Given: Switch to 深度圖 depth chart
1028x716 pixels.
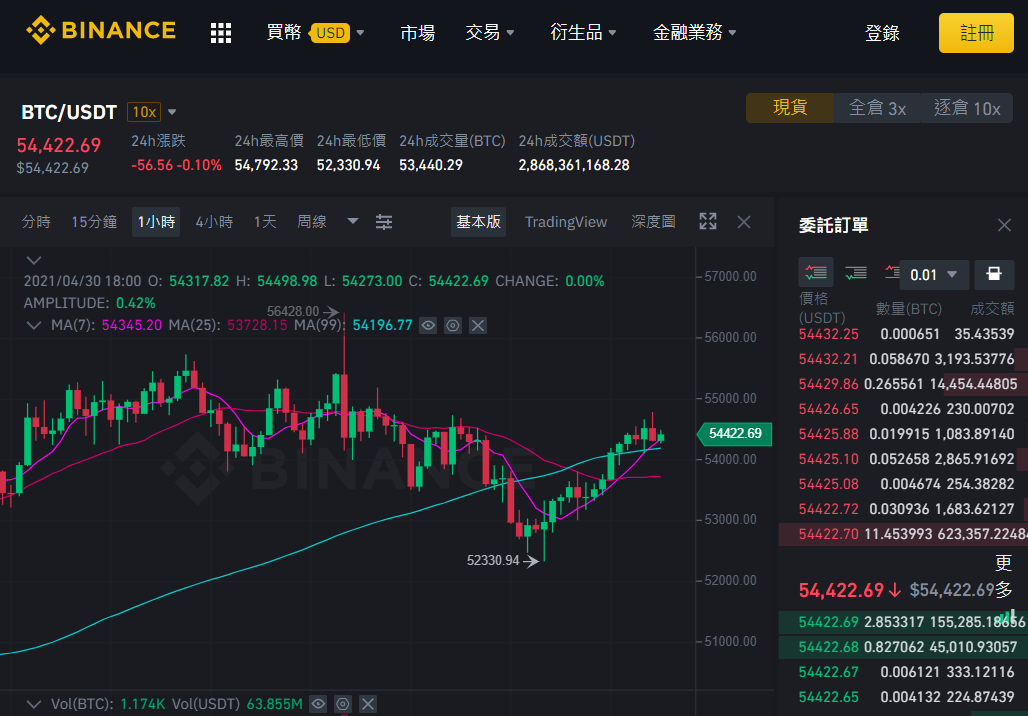Looking at the screenshot, I should (x=653, y=222).
